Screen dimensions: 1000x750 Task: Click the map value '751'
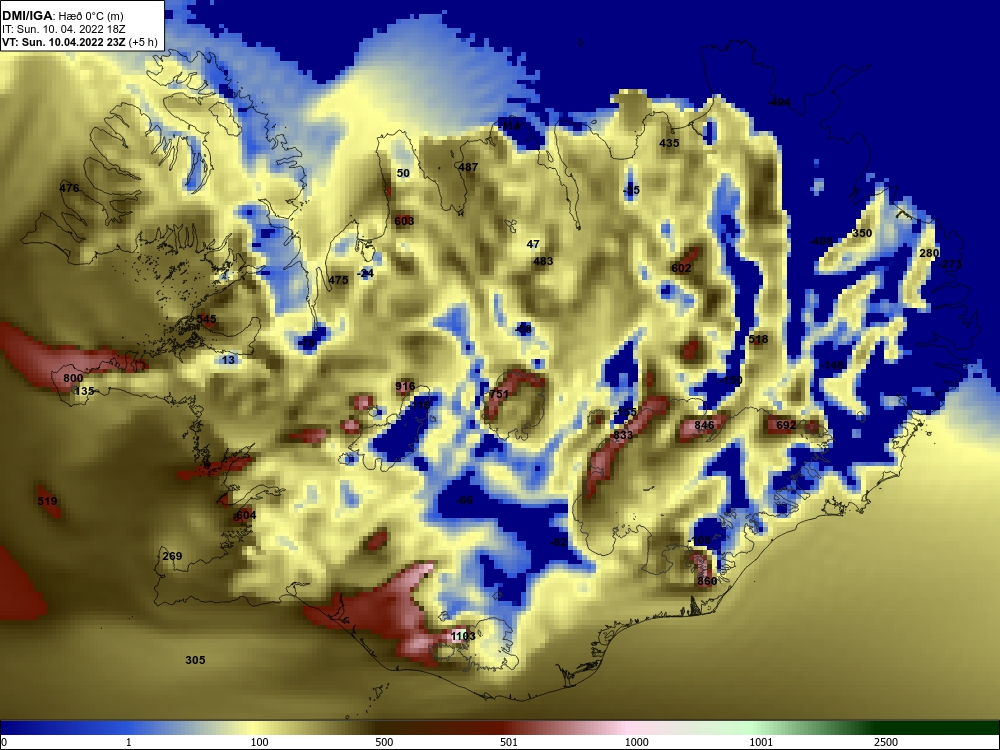coord(499,395)
